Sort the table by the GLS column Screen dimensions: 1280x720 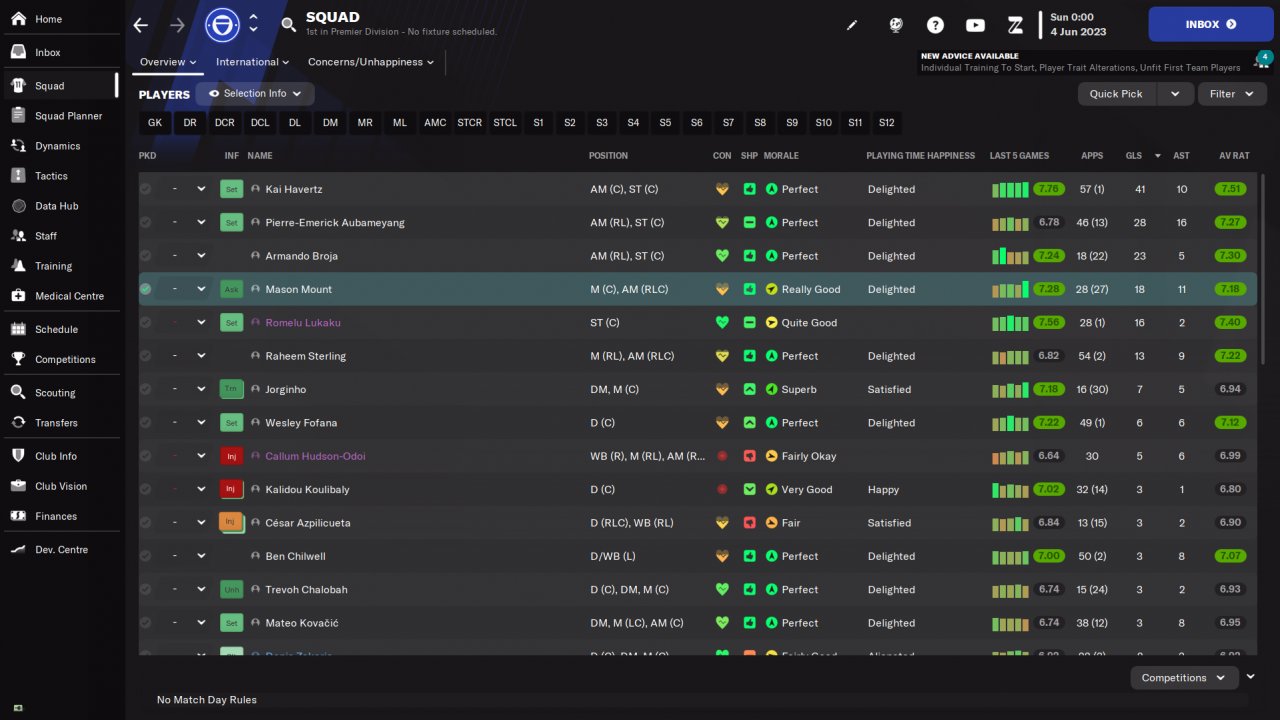(x=1134, y=156)
